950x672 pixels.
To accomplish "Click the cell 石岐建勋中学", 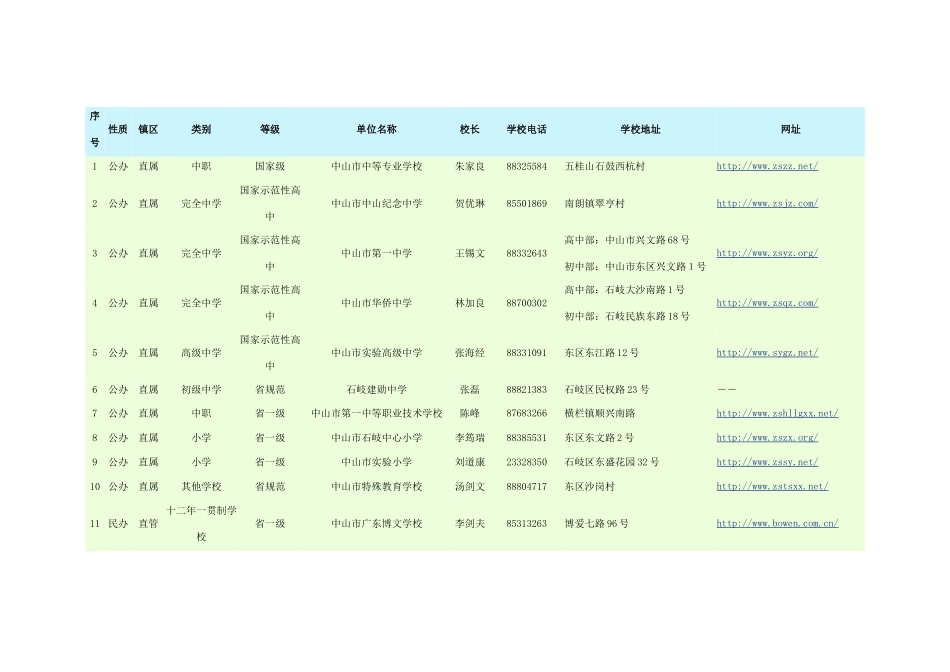I will (376, 390).
